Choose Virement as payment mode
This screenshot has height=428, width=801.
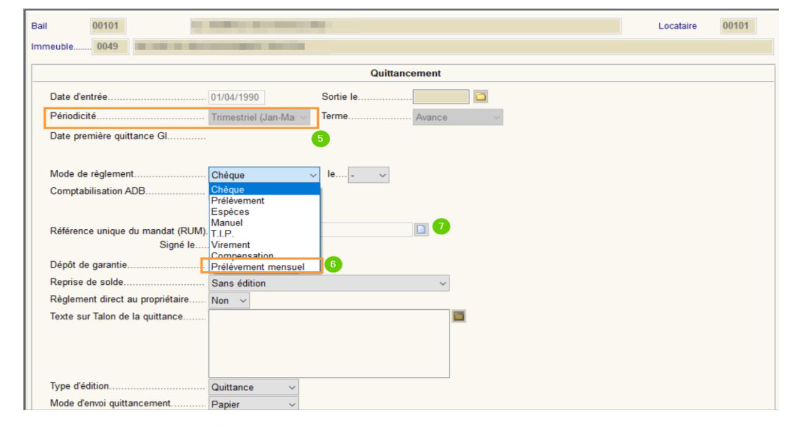tap(231, 245)
